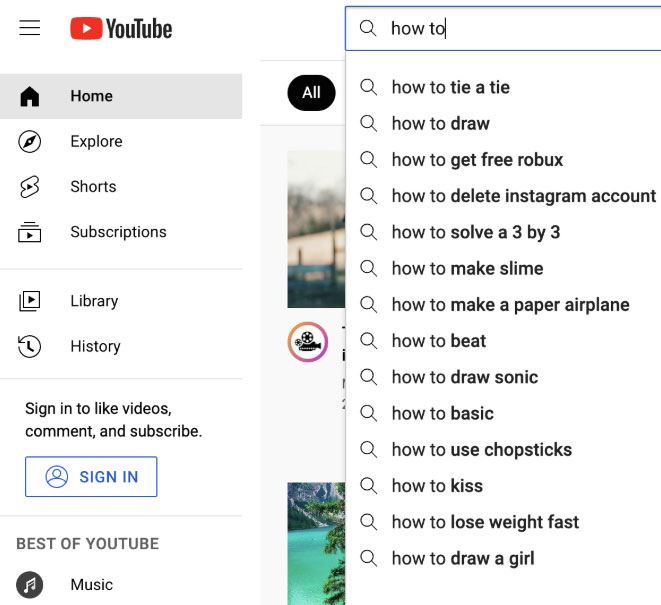Open the foggy fence video thumbnail

[316, 229]
